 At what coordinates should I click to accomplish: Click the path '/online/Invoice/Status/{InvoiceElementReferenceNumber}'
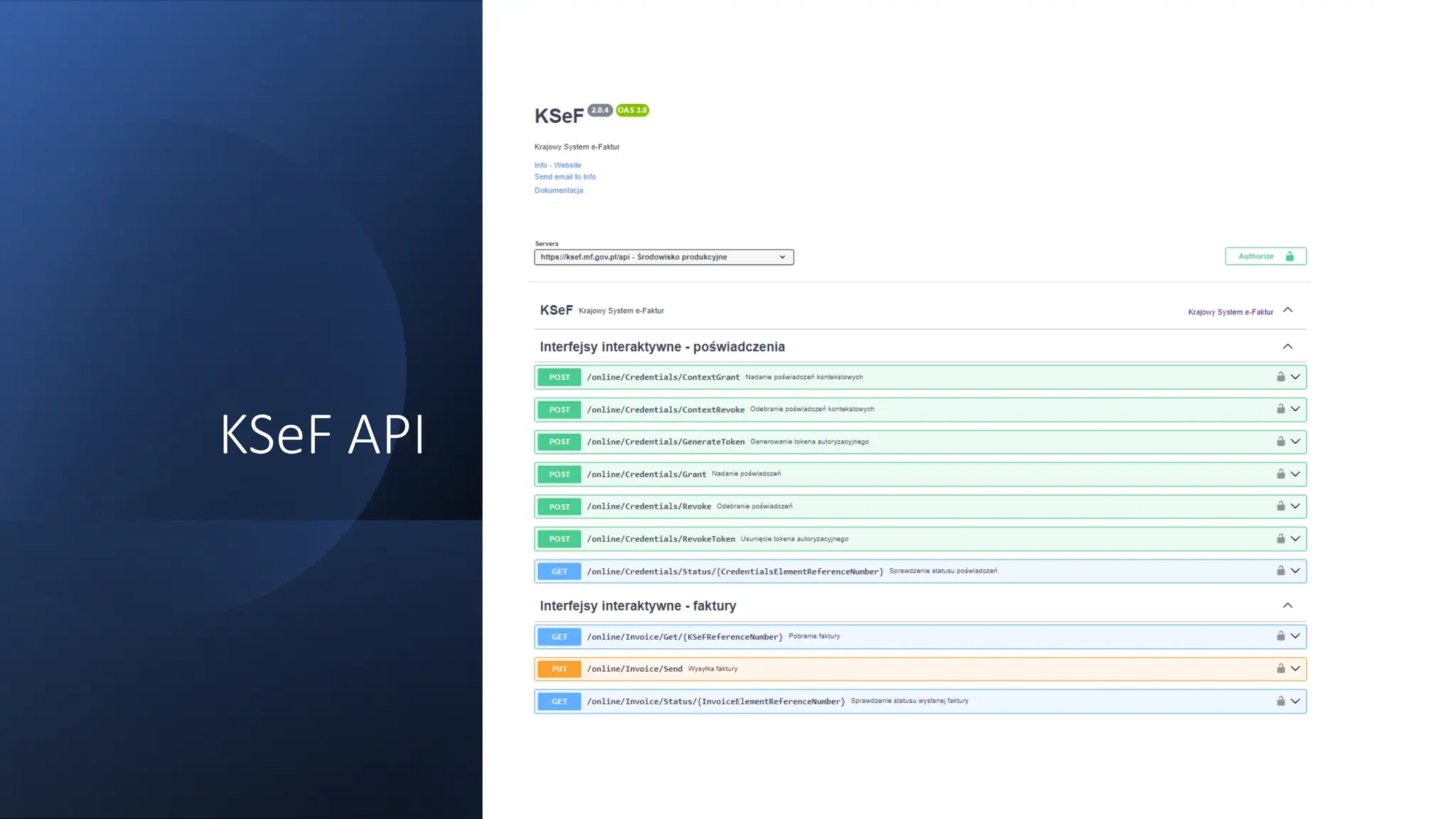click(x=716, y=702)
